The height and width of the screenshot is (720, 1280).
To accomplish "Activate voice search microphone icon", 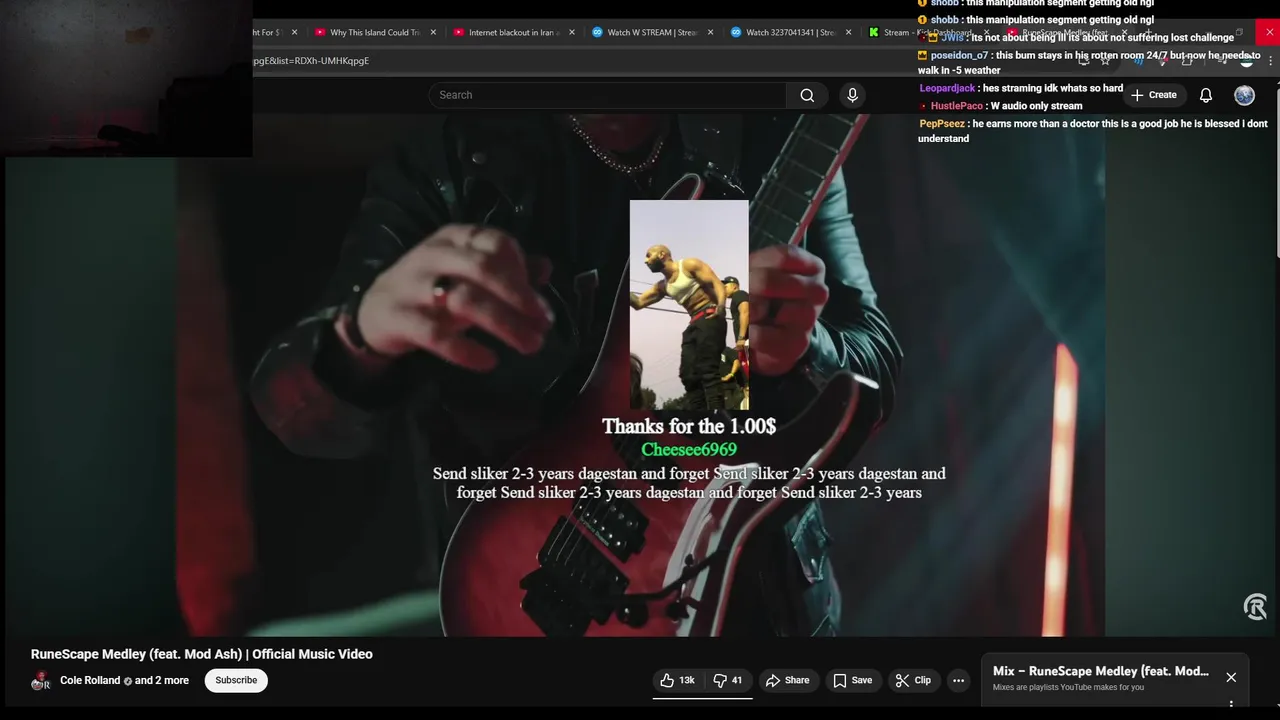I will [852, 95].
